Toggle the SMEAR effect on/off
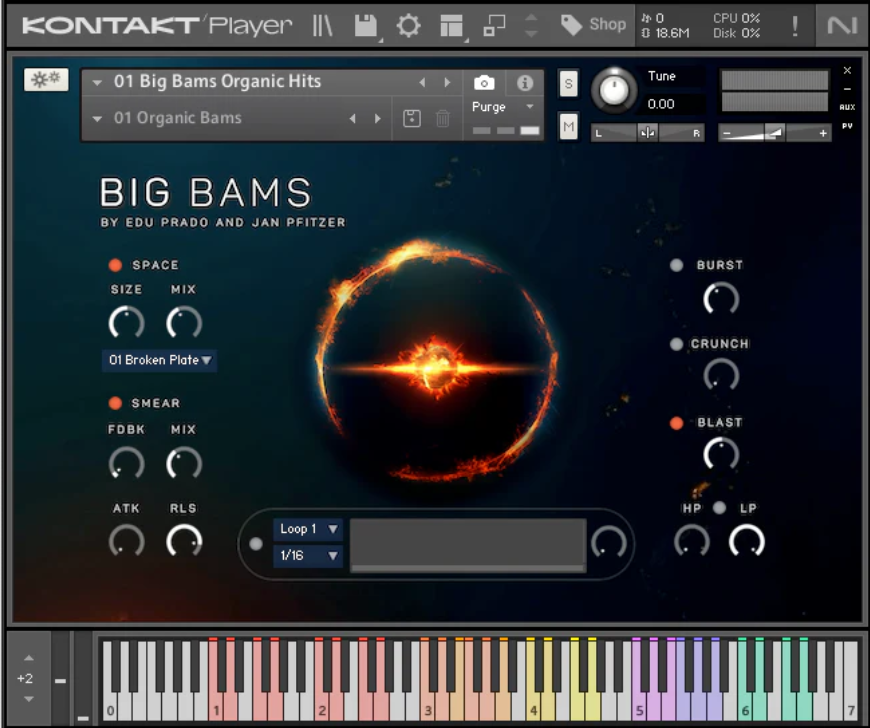Screen dimensions: 870x728 coord(115,403)
